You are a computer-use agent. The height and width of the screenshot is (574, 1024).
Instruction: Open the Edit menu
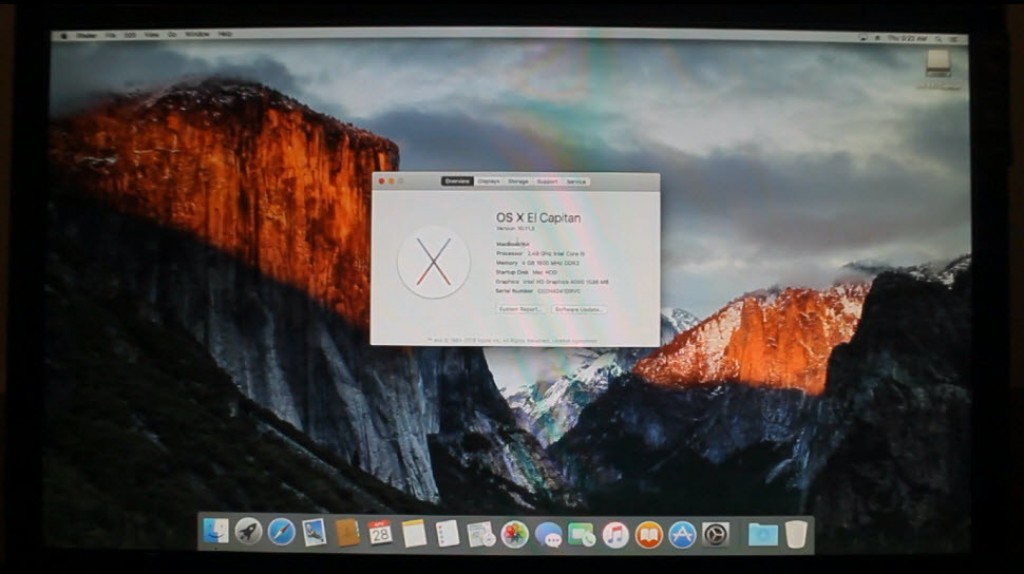(x=130, y=35)
